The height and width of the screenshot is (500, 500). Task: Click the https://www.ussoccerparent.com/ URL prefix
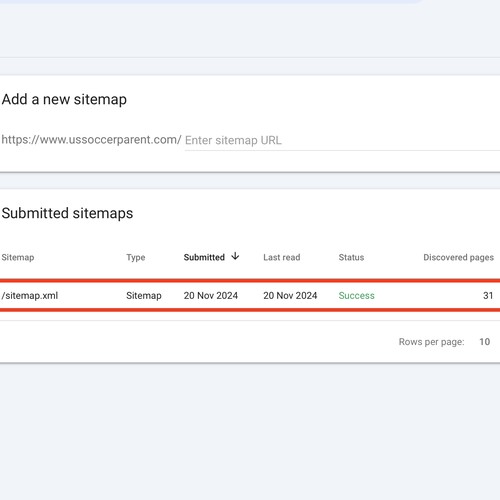pyautogui.click(x=91, y=140)
